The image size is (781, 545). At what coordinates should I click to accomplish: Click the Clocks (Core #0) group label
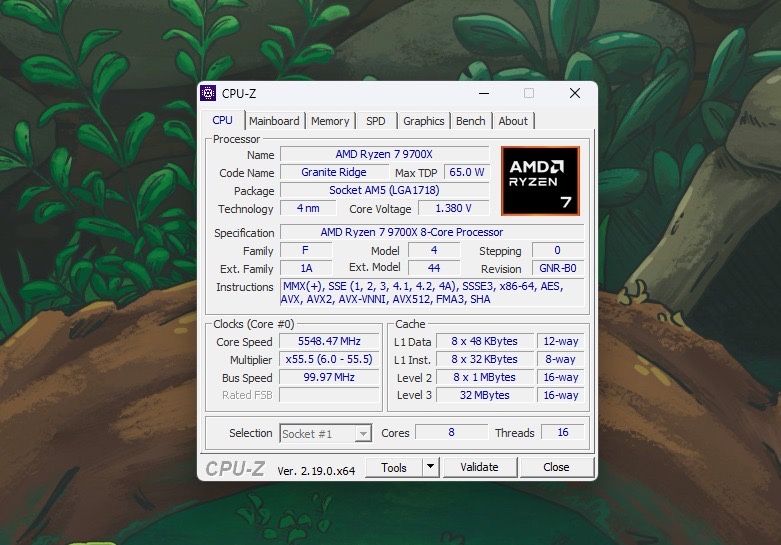click(x=254, y=324)
